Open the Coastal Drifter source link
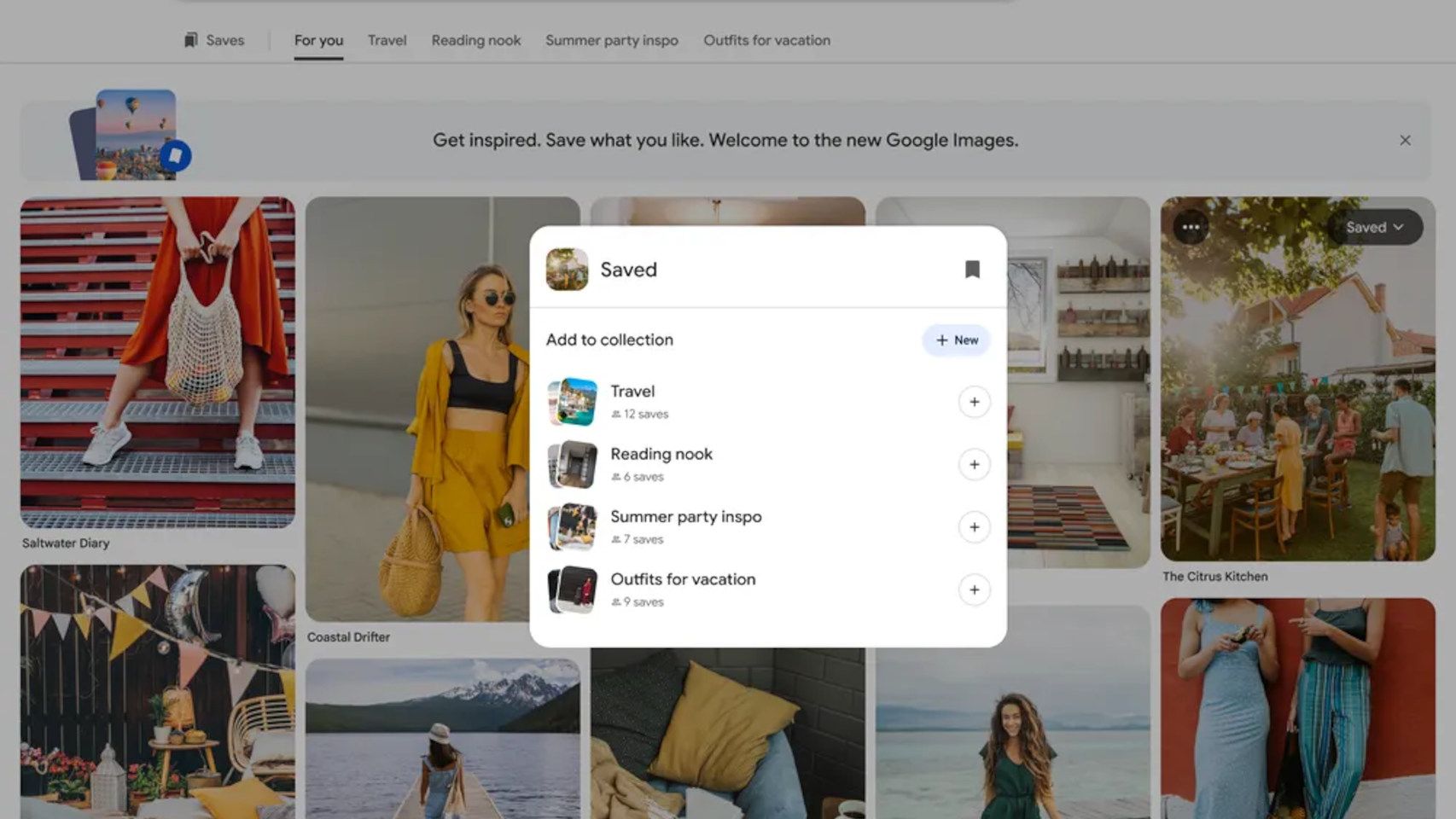Viewport: 1456px width, 819px height. pyautogui.click(x=348, y=637)
